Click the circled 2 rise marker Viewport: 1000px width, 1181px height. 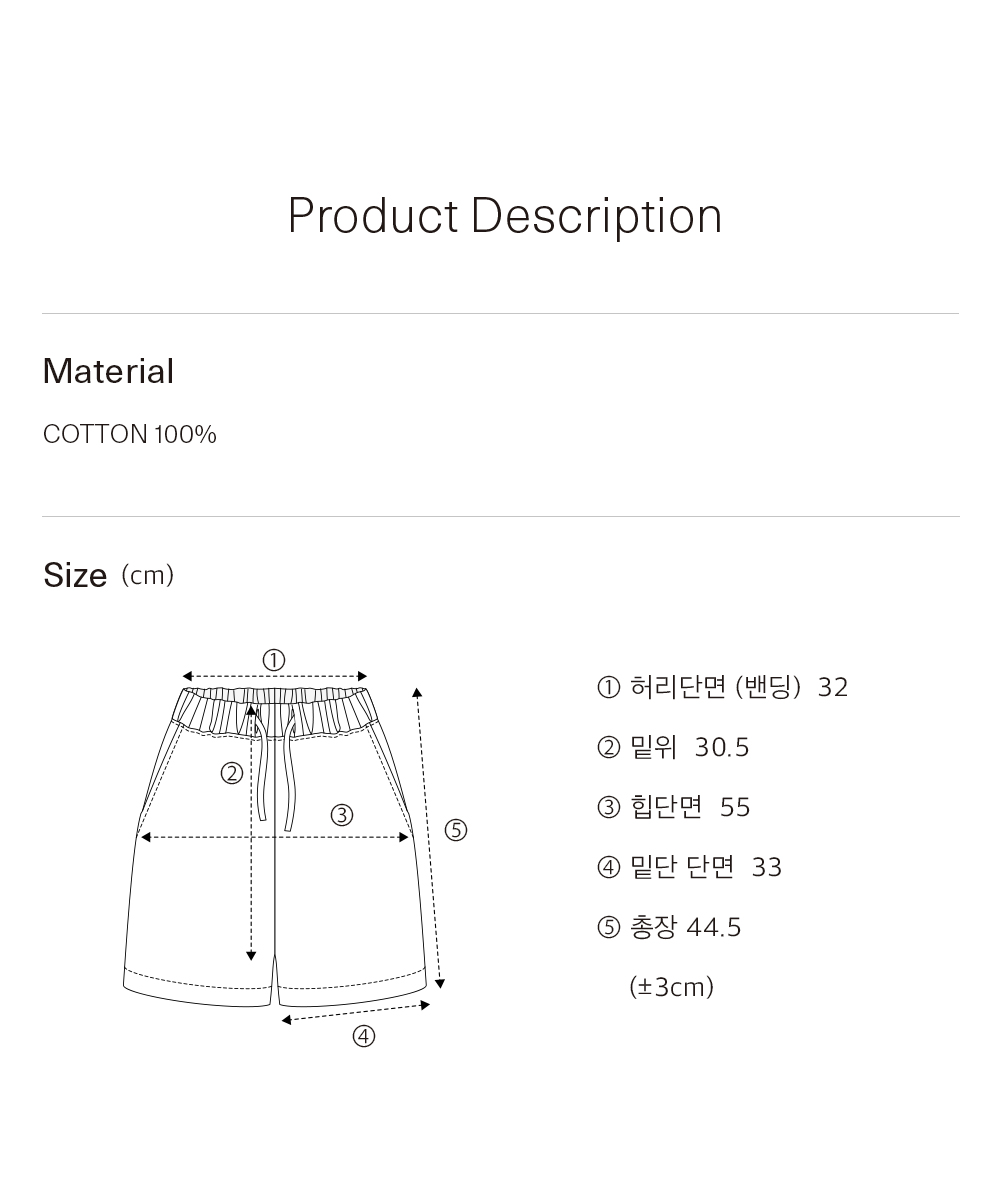tap(232, 774)
